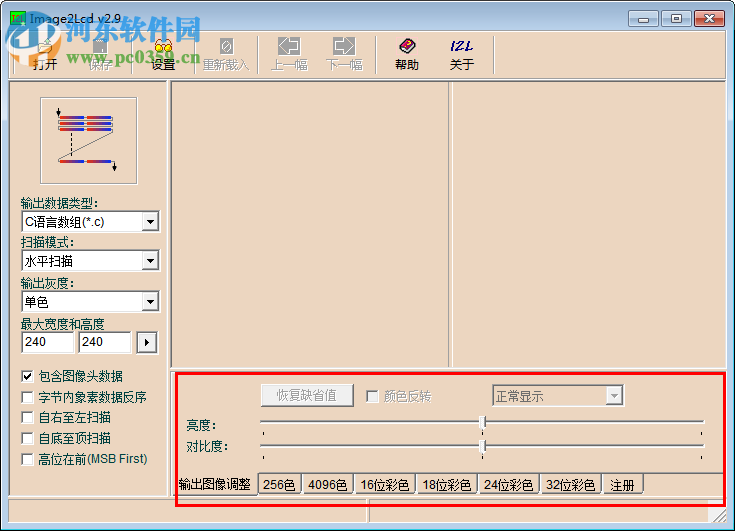This screenshot has height=531, width=735.
Task: Switch to the 32位彩色 tab
Action: coord(570,485)
